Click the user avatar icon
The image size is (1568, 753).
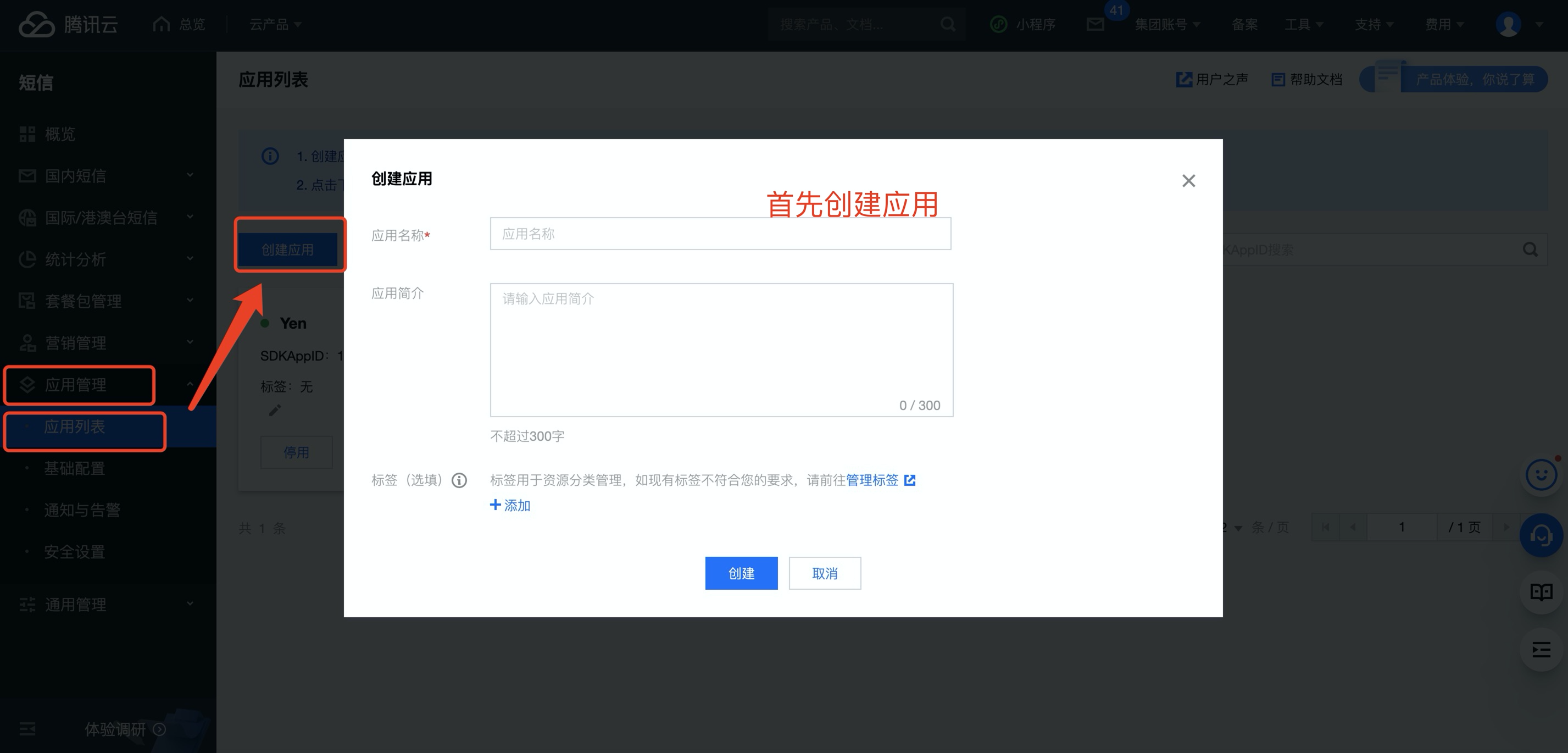[1508, 24]
